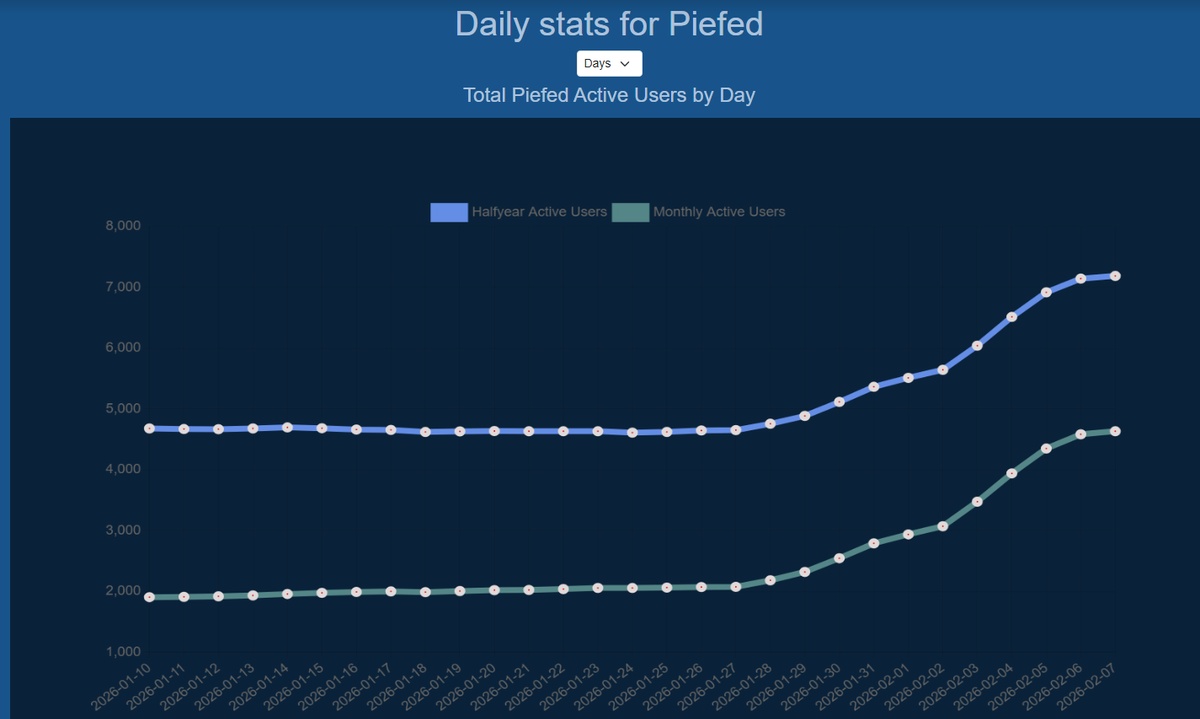Click Halfyear data point on 2026-02-02
The image size is (1200, 719).
pyautogui.click(x=943, y=370)
